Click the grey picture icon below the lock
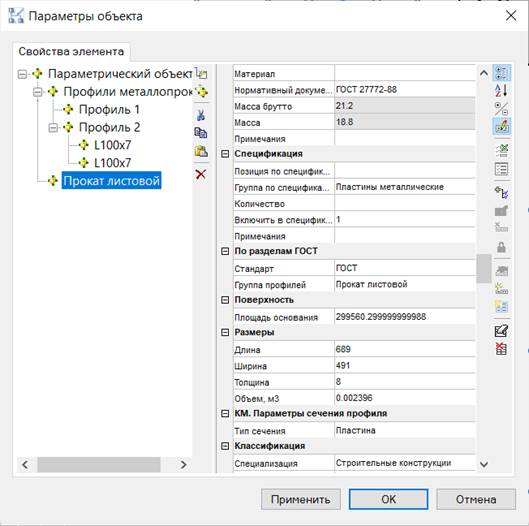Viewport: 529px width, 526px height. pyautogui.click(x=501, y=270)
